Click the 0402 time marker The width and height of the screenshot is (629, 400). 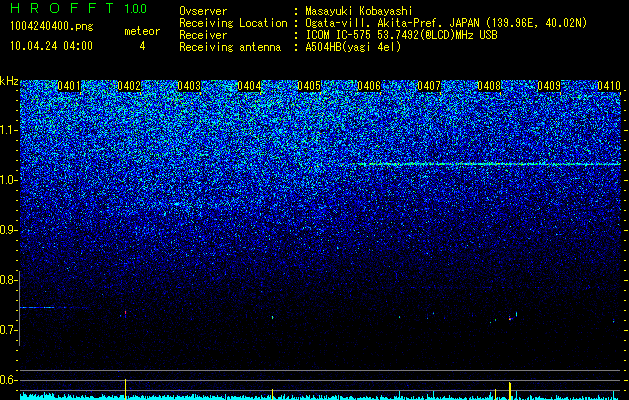click(129, 86)
